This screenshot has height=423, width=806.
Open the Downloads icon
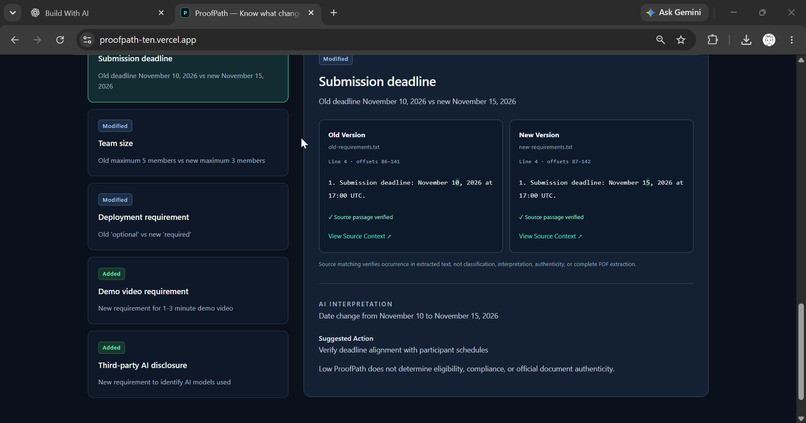[746, 40]
